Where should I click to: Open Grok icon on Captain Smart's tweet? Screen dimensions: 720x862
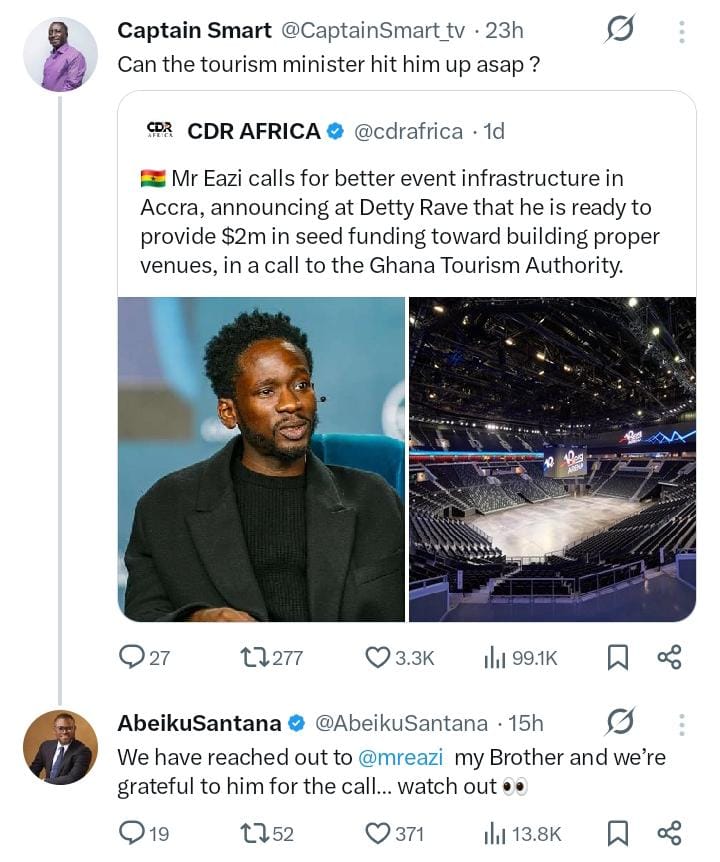[620, 31]
